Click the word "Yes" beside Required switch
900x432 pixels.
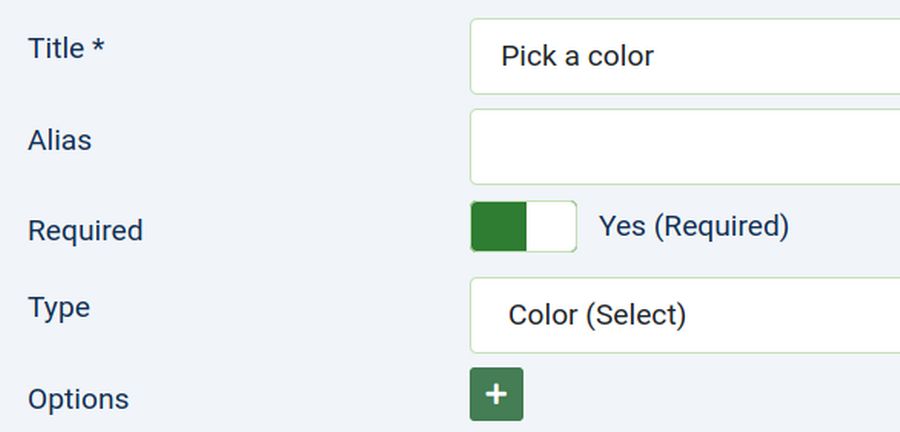622,226
